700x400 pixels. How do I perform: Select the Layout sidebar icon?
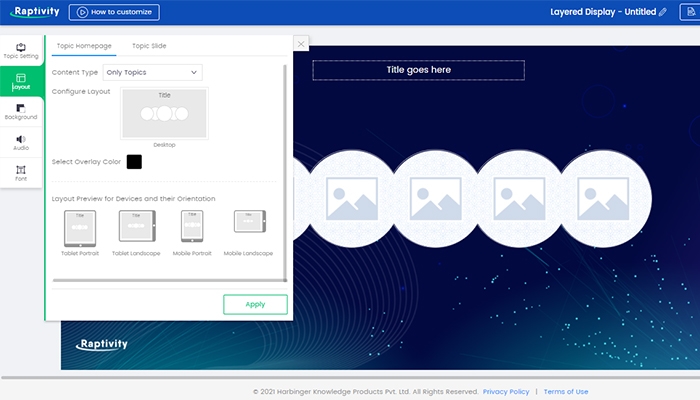tap(21, 81)
